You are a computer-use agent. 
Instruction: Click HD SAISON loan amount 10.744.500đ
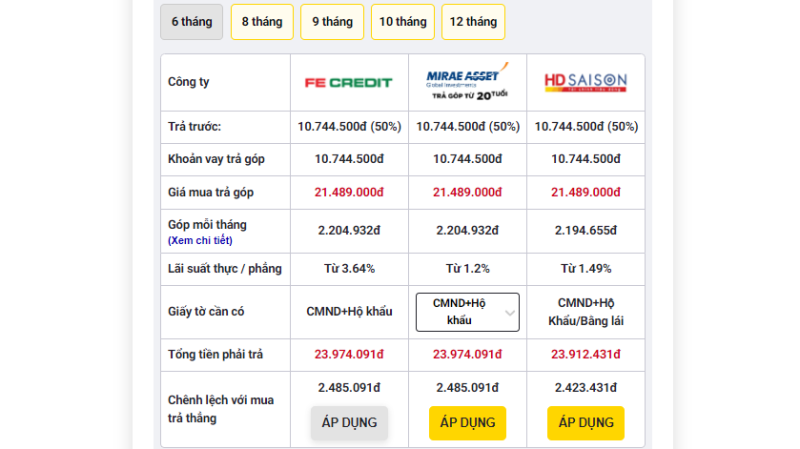coord(586,159)
